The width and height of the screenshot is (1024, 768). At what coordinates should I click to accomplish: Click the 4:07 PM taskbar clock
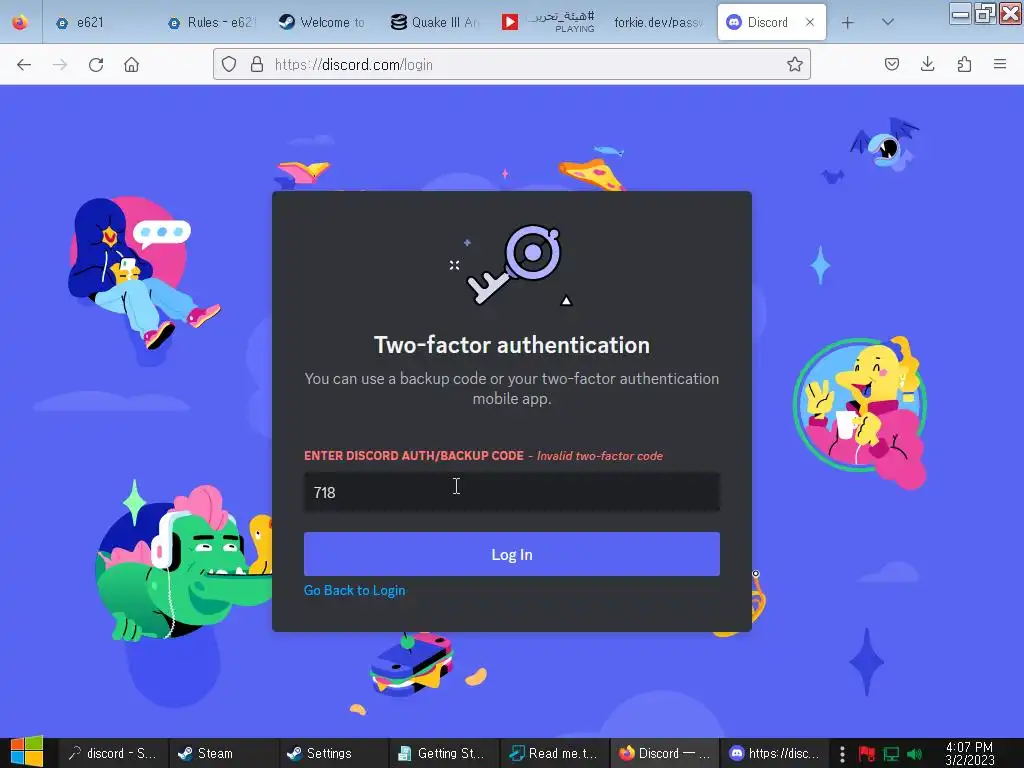[x=970, y=753]
